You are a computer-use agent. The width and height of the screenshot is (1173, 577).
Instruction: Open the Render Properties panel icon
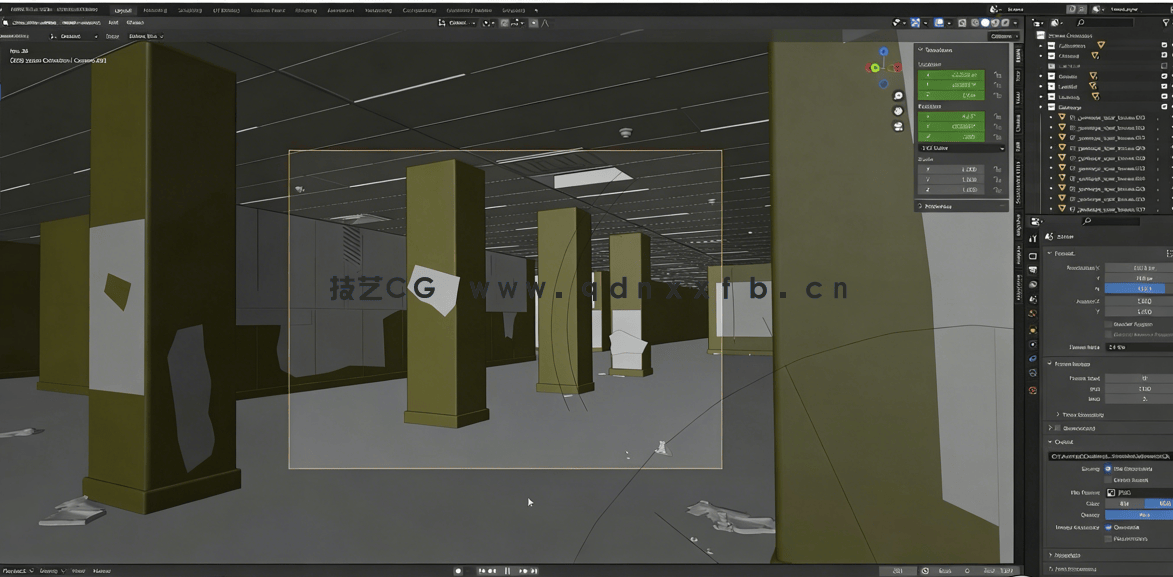point(1033,255)
